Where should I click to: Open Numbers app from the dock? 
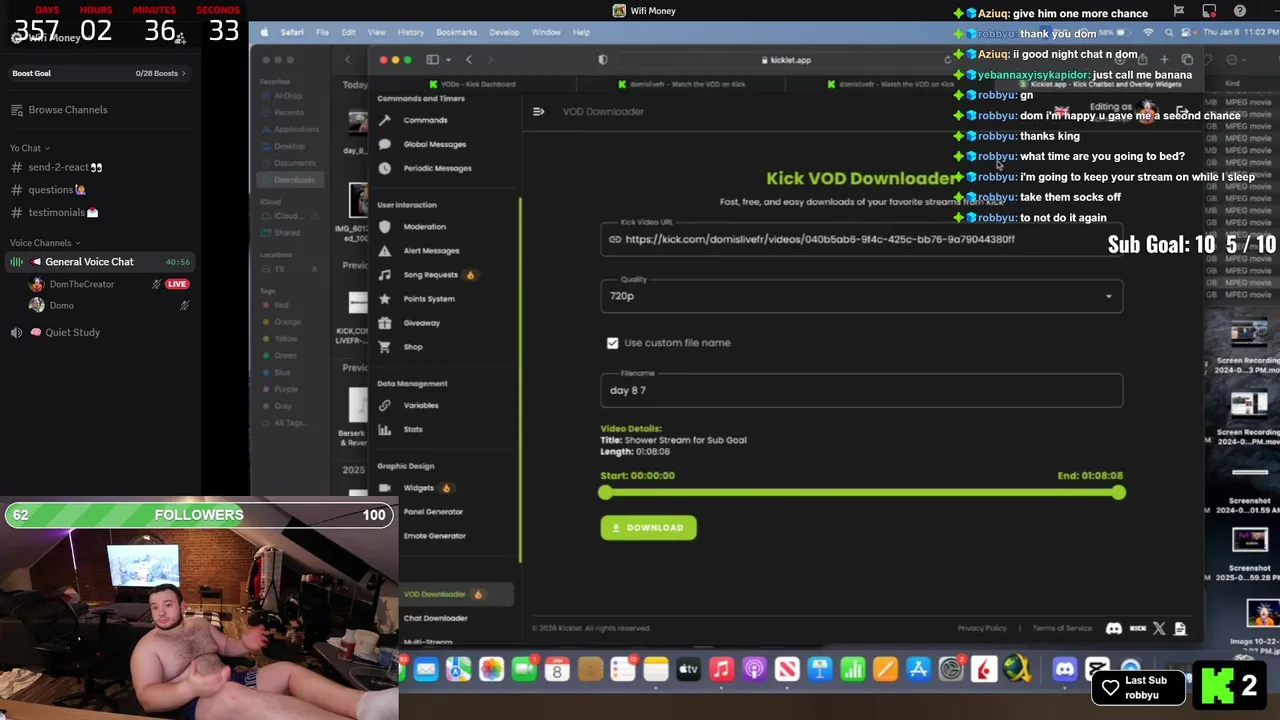coord(852,669)
